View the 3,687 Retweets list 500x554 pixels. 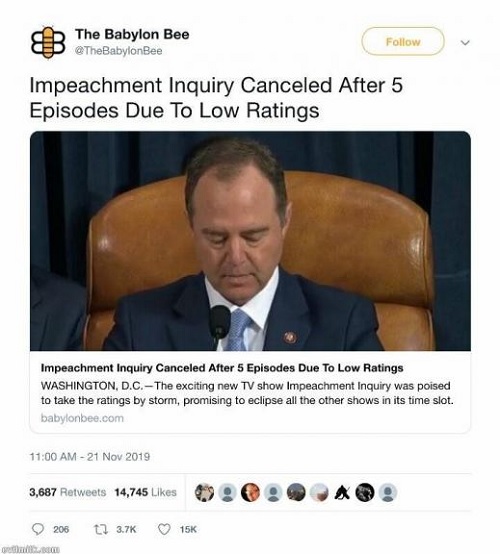tap(67, 492)
